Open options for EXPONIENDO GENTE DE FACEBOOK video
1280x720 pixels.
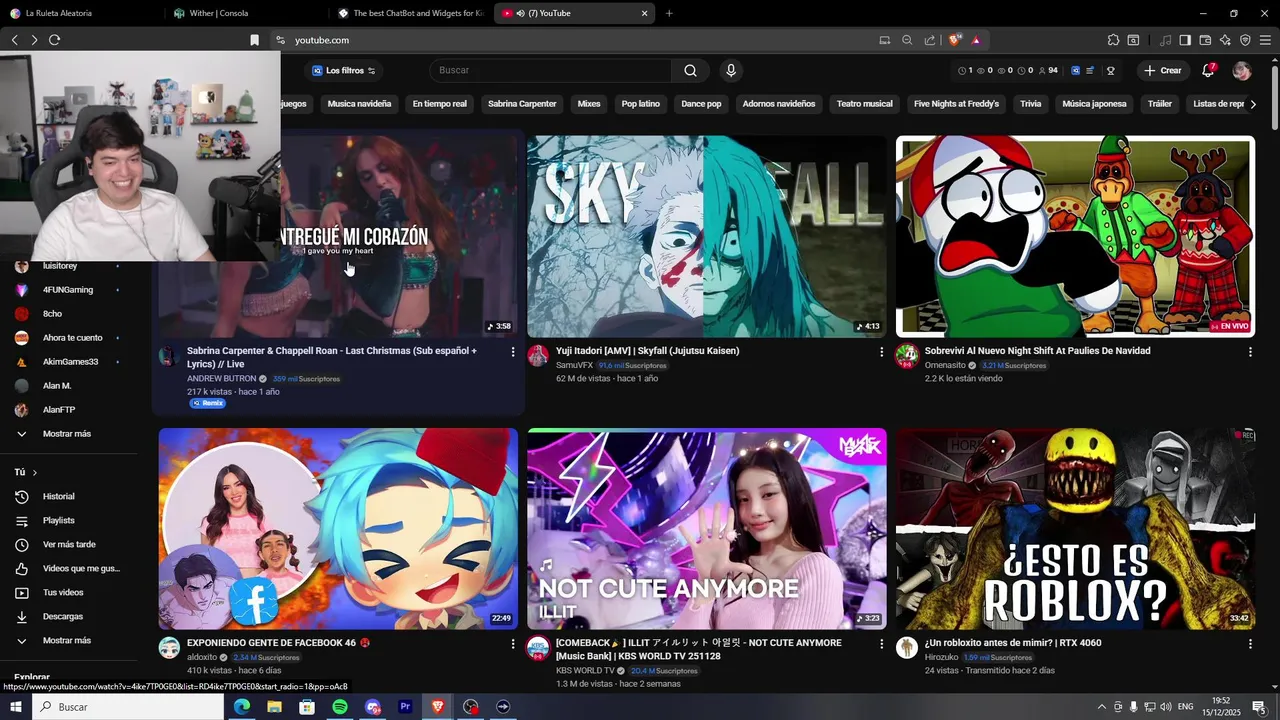(513, 644)
